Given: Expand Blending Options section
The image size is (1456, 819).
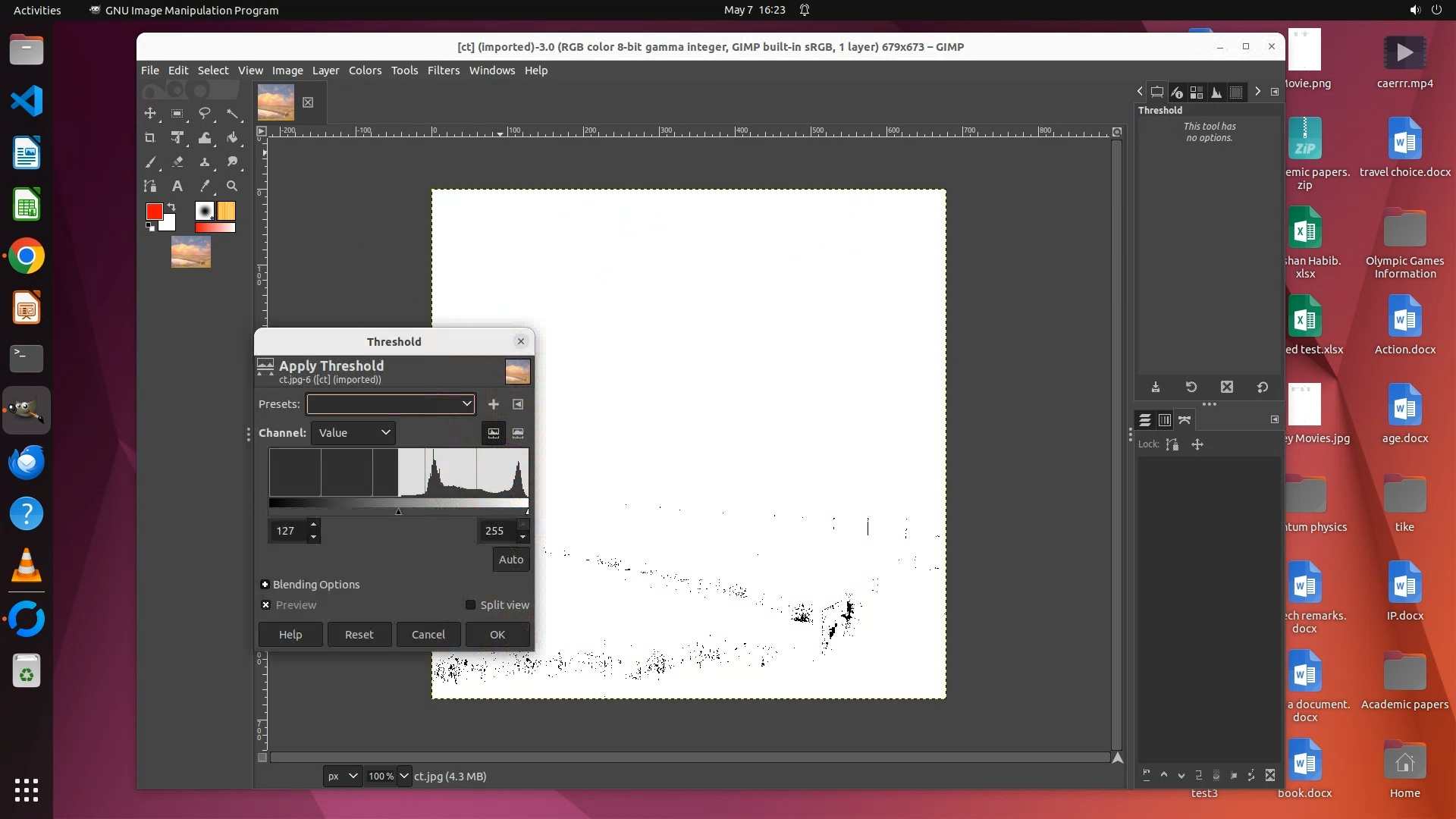Looking at the screenshot, I should point(265,585).
